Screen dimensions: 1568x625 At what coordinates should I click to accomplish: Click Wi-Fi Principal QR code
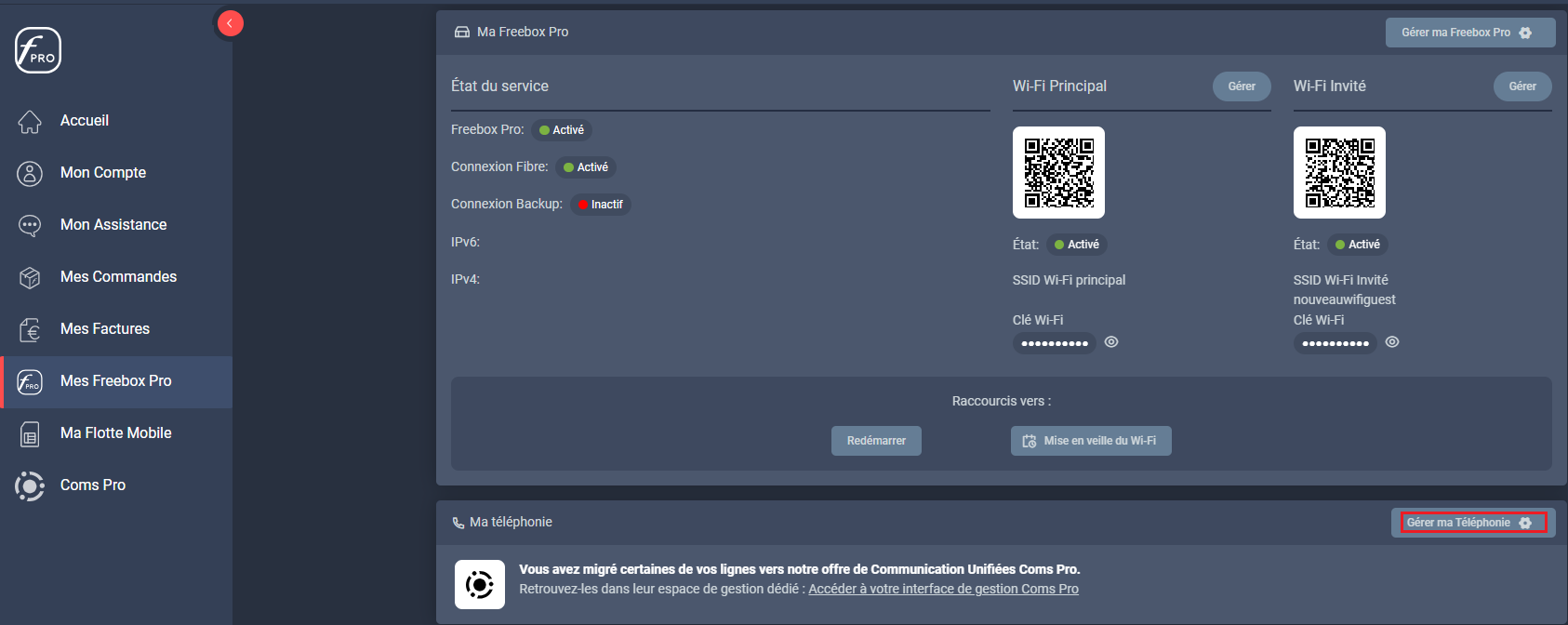[1058, 173]
